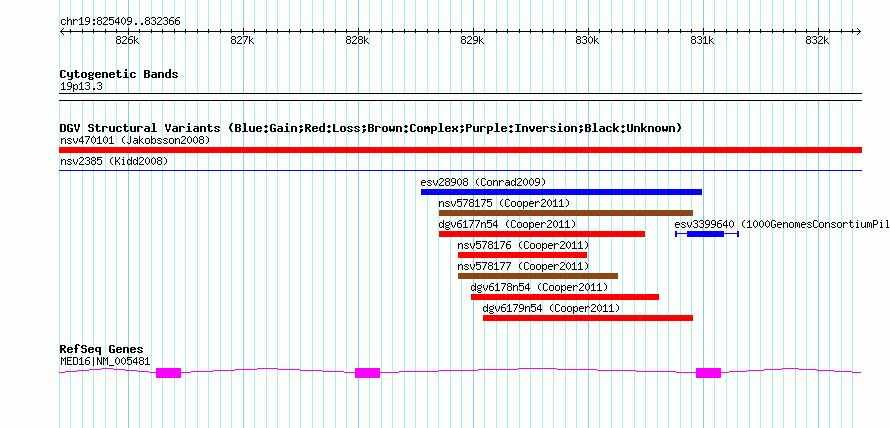Click the ruler's right arrowhead

tap(859, 32)
